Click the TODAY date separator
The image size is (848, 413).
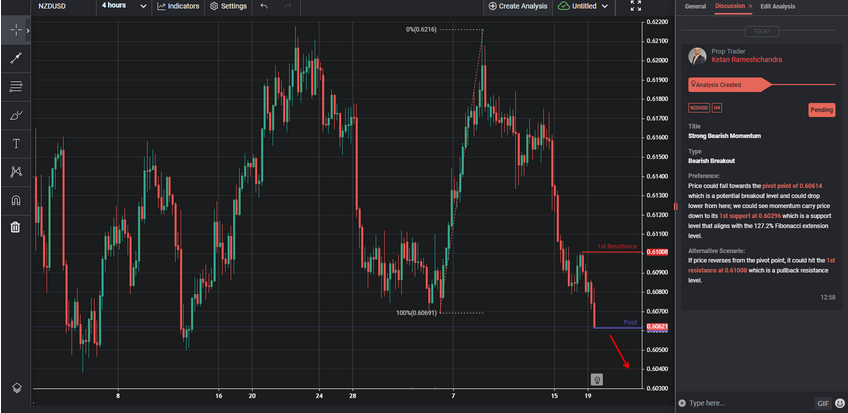(761, 31)
